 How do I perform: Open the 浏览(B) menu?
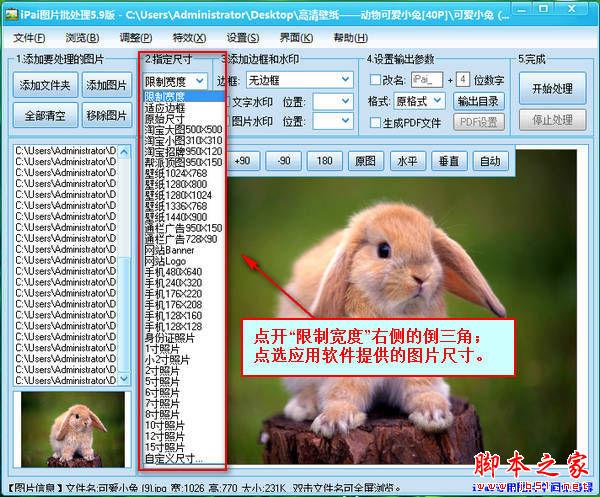[x=82, y=38]
